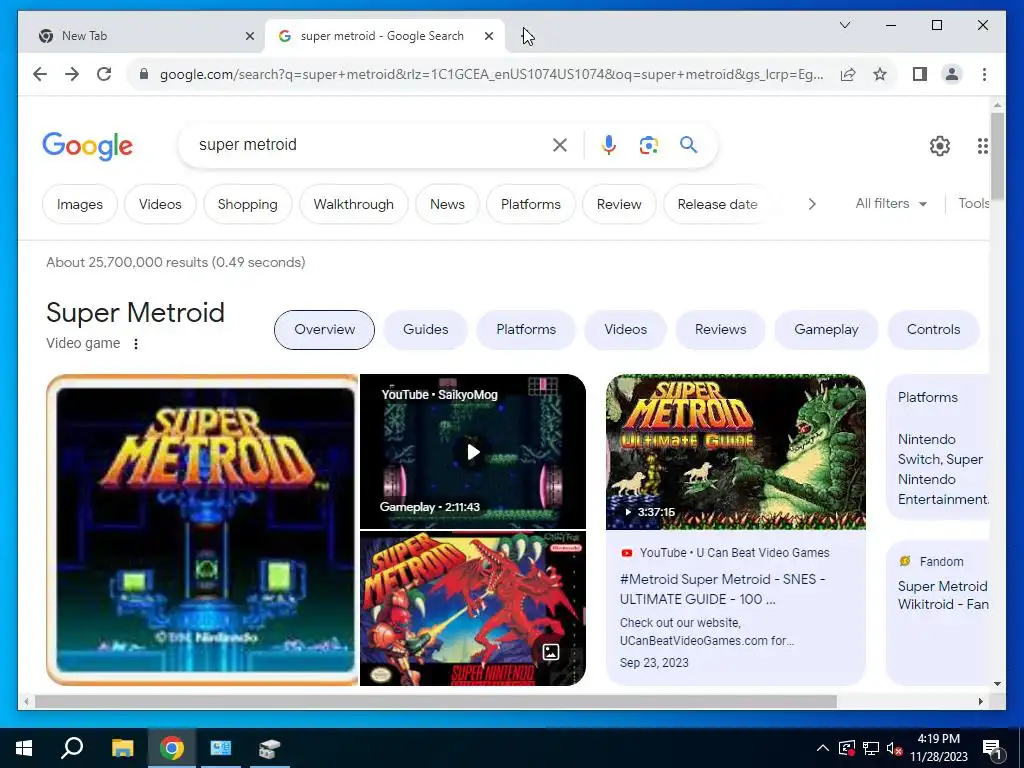Search by image with Google Lens
1024x768 pixels.
pos(648,145)
